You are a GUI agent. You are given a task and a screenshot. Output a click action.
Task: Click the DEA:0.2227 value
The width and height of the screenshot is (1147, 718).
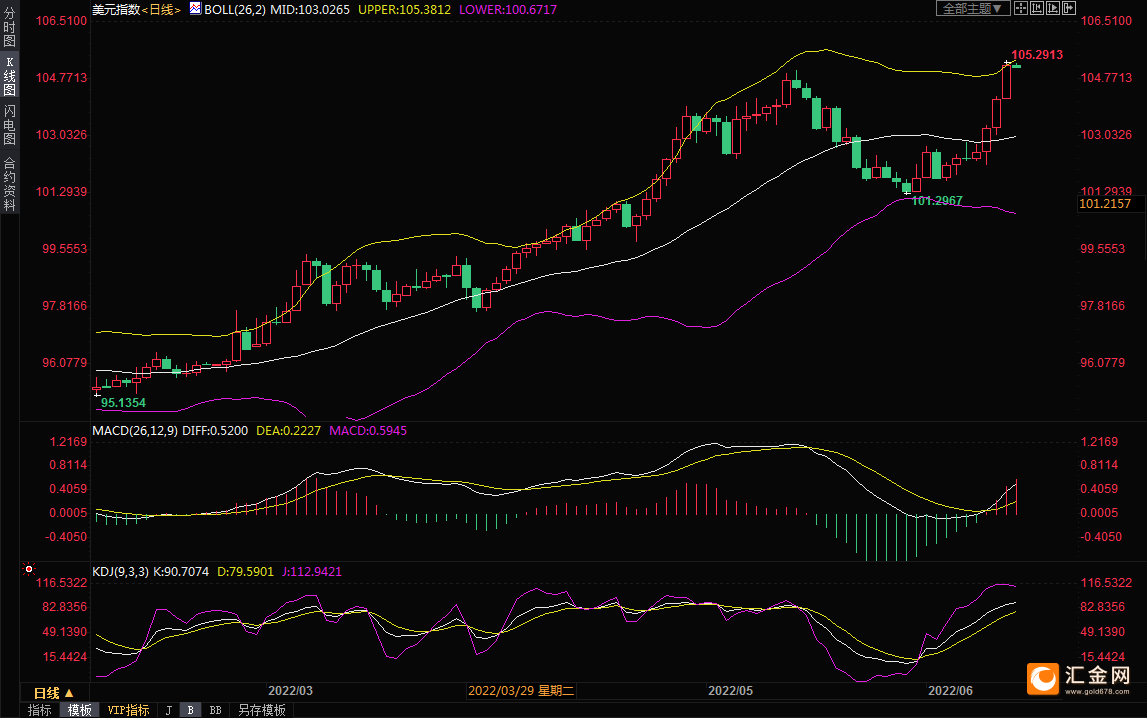click(x=288, y=431)
